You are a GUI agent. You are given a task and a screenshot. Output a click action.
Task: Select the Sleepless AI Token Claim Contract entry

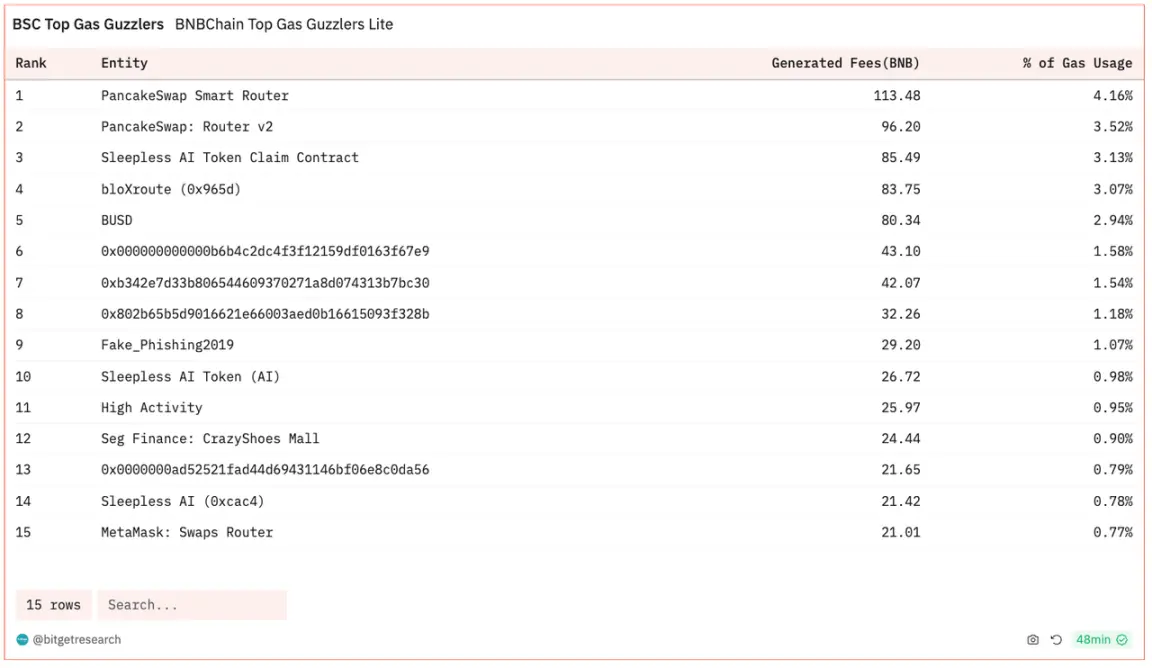(229, 158)
